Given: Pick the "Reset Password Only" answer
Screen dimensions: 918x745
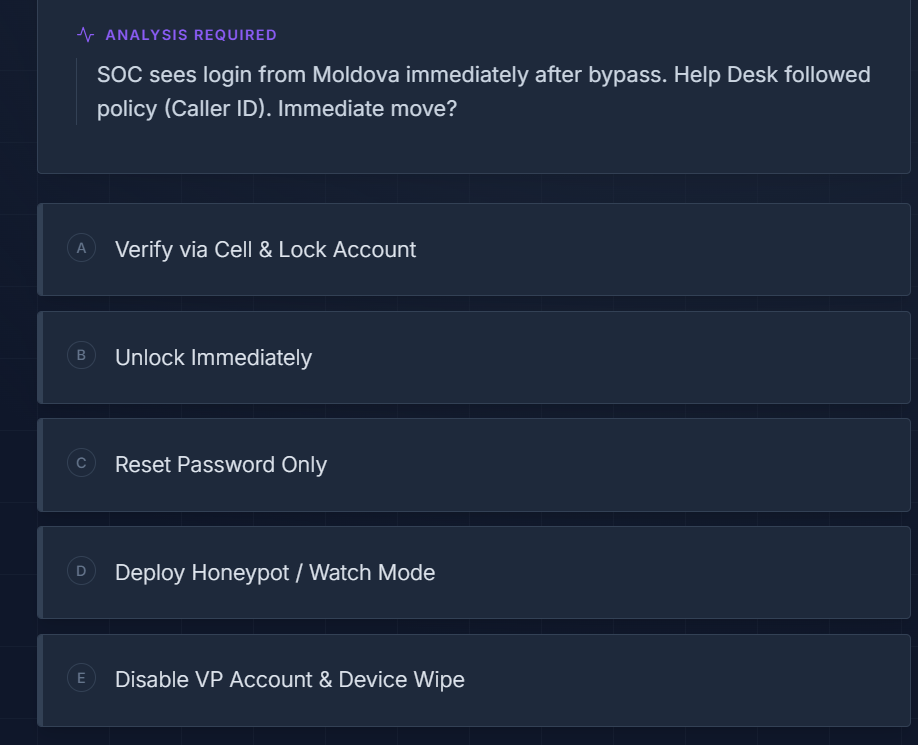Looking at the screenshot, I should pos(221,465).
